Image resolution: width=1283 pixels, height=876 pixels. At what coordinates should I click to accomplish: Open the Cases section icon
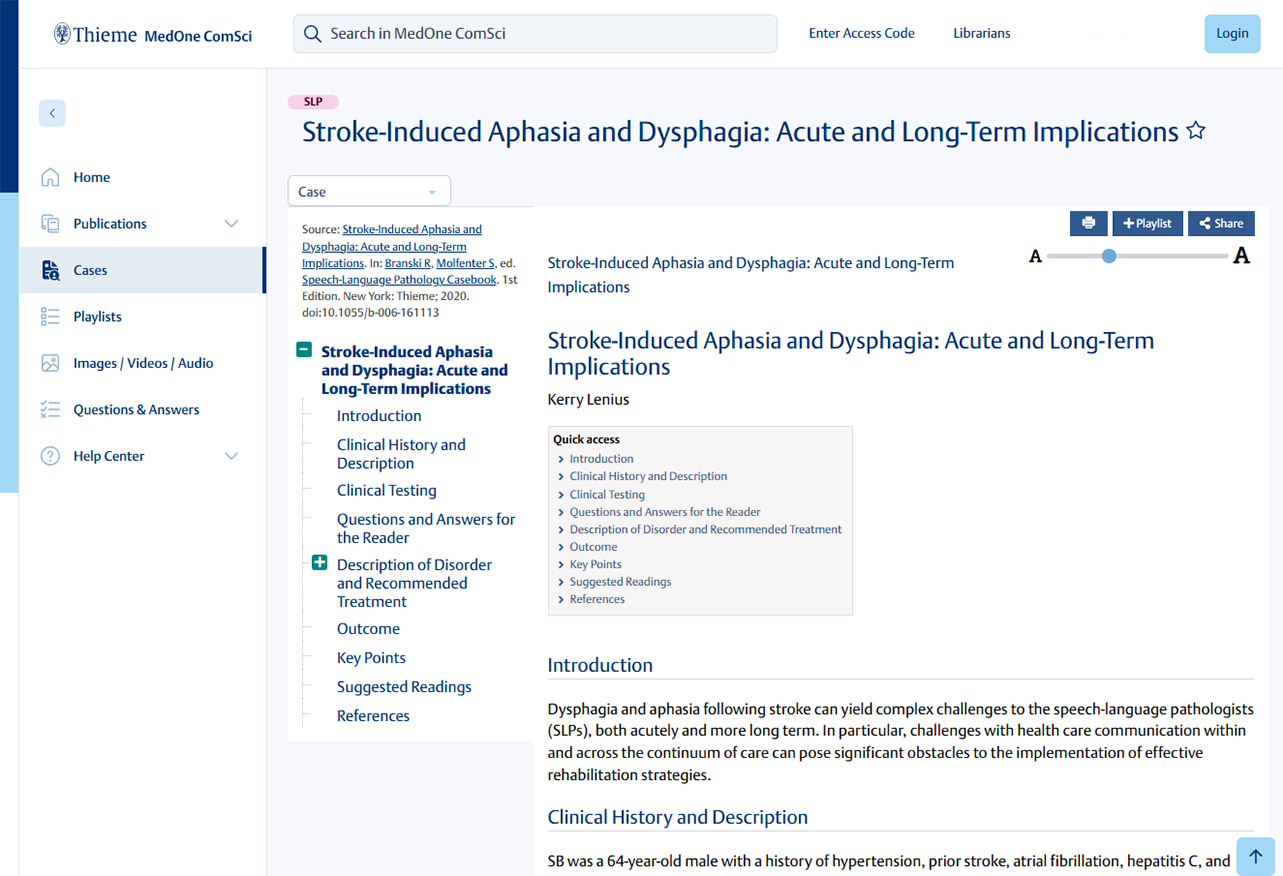tap(50, 269)
